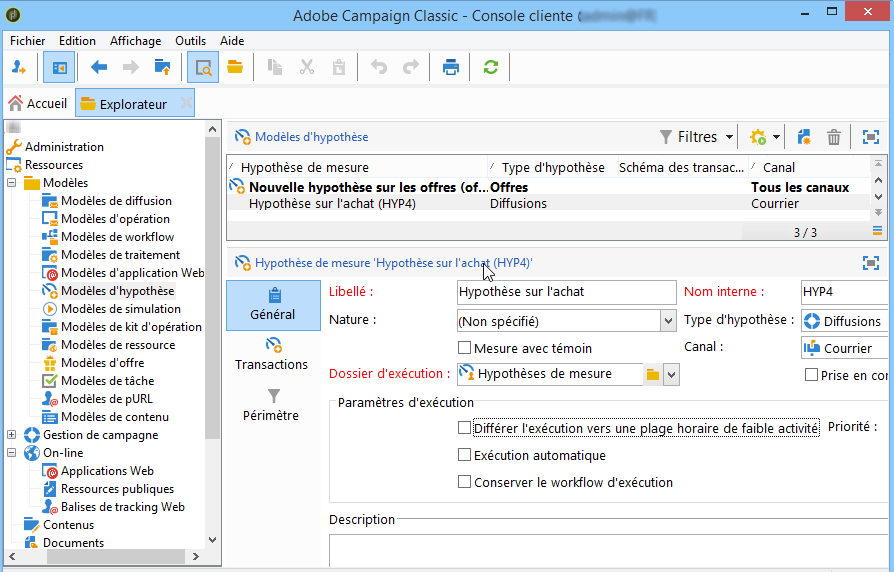Open Administration in the tree
The image size is (894, 572).
tap(64, 147)
